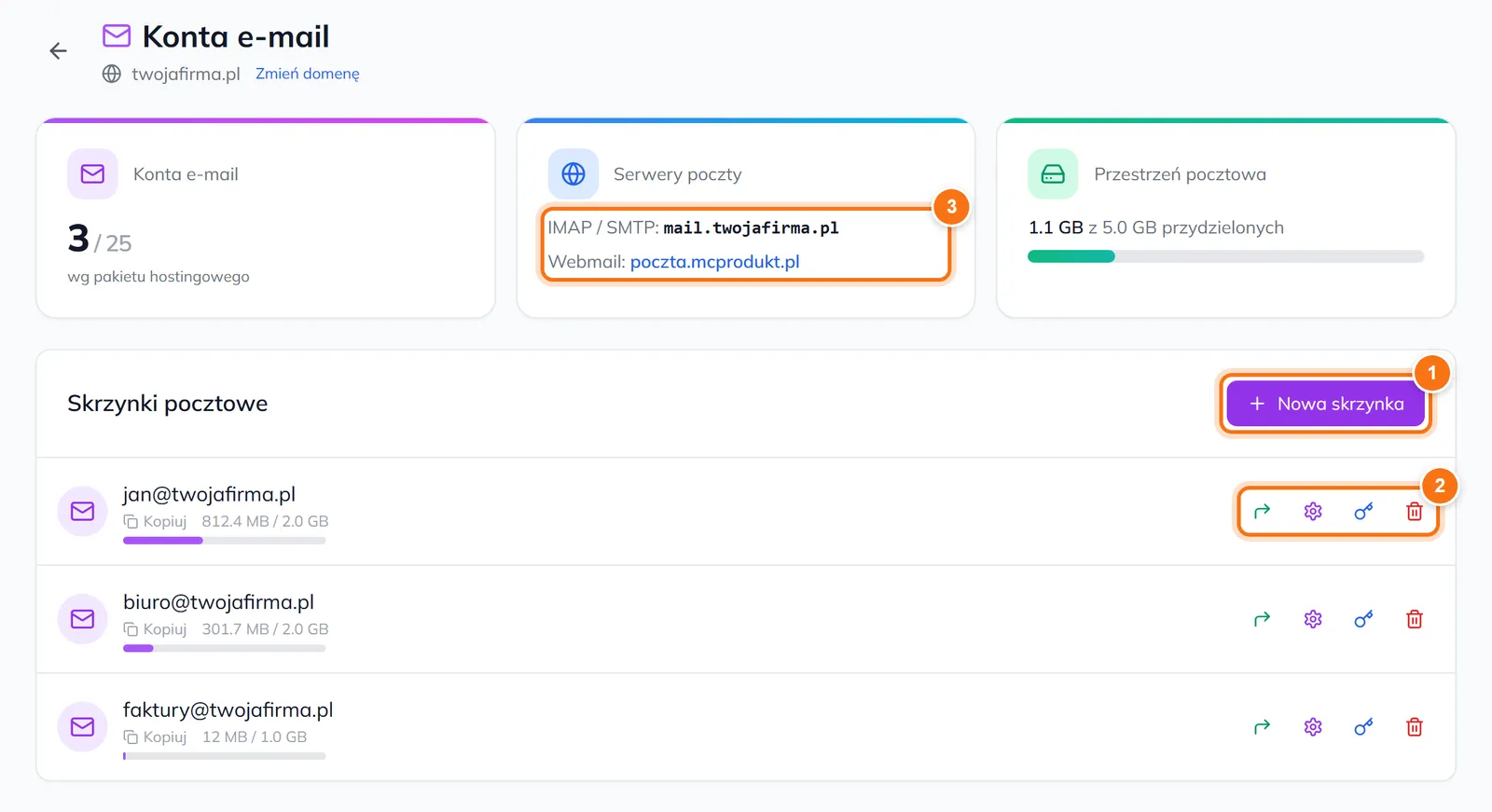Image resolution: width=1492 pixels, height=812 pixels.
Task: Copy the faktury@twojafirma.pl address with Kopiuj
Action: coord(155,737)
